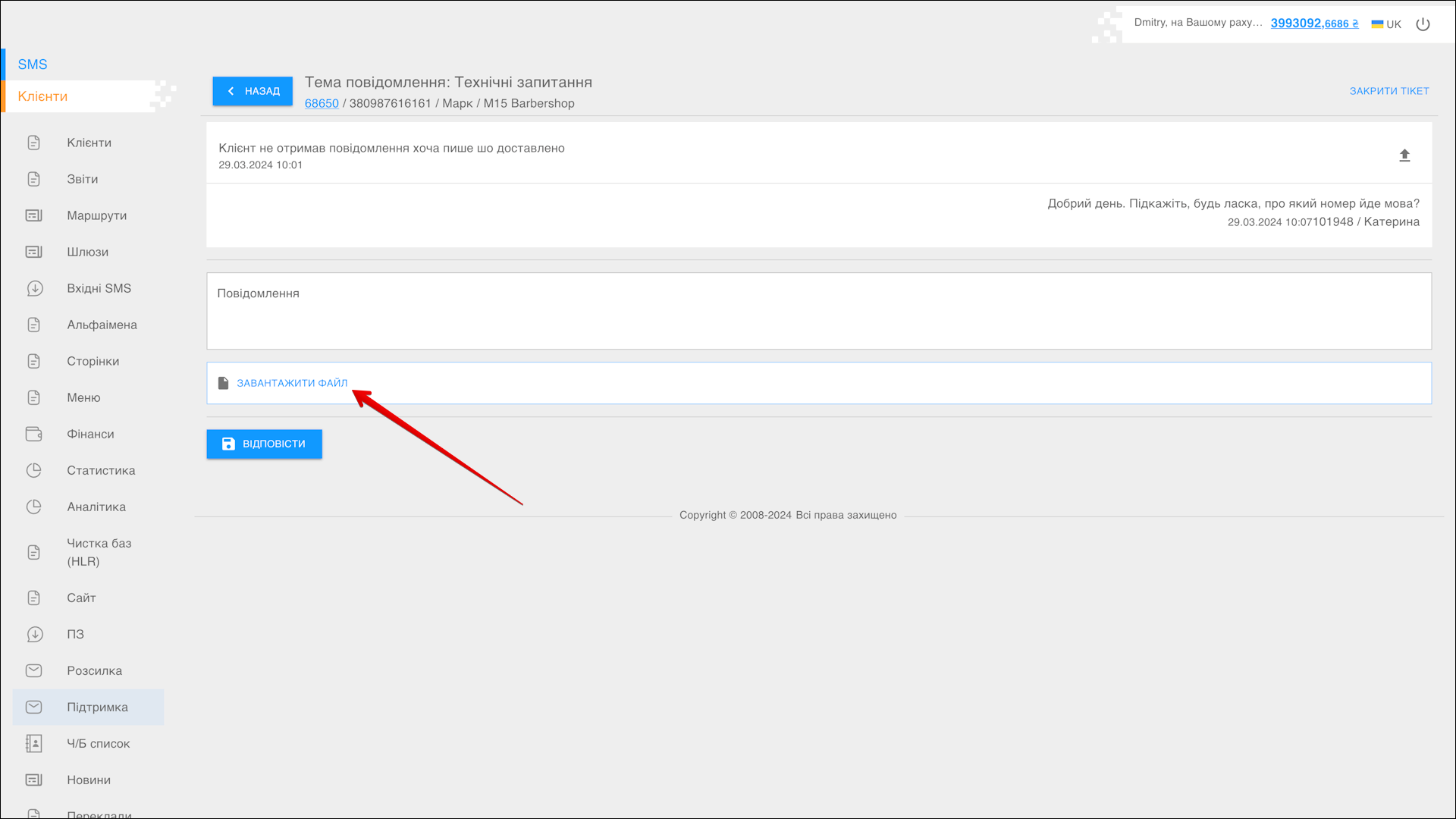The height and width of the screenshot is (819, 1456).
Task: Select the orange Клієнти section tab
Action: point(43,96)
